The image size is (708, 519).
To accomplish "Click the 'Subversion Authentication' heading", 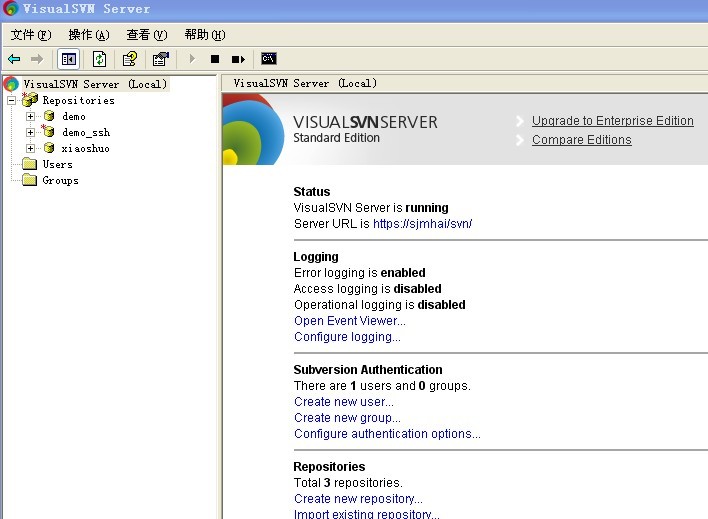I will pos(368,369).
